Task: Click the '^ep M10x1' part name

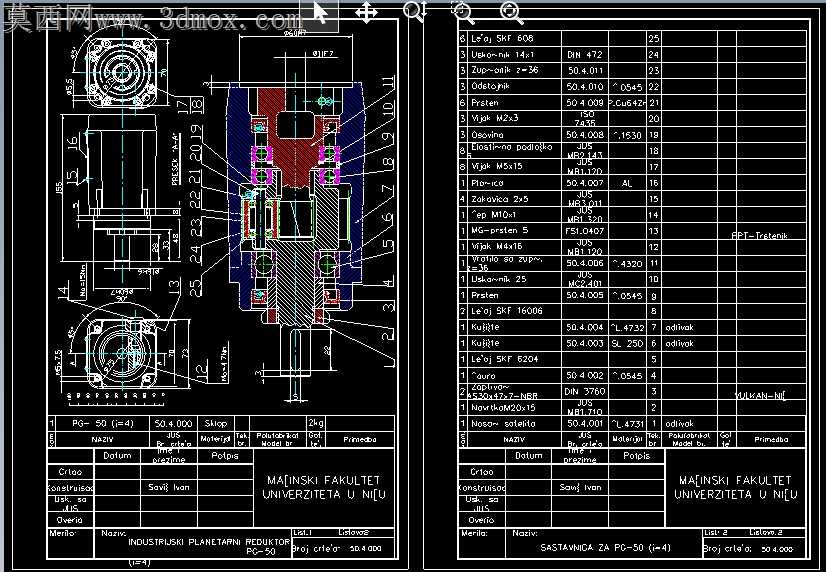Action: 493,215
